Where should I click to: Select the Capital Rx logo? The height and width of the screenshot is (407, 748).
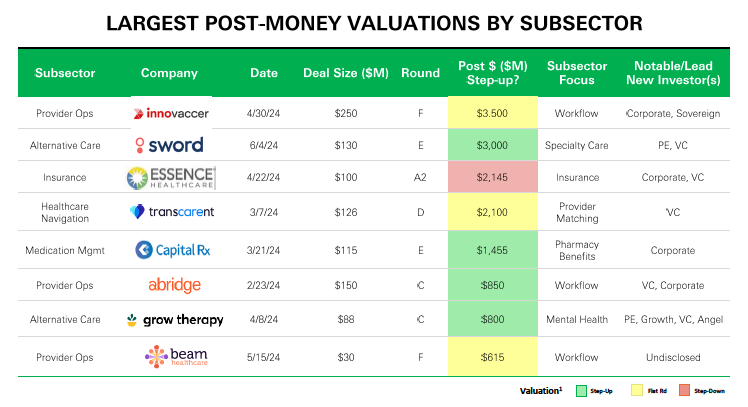pos(169,249)
